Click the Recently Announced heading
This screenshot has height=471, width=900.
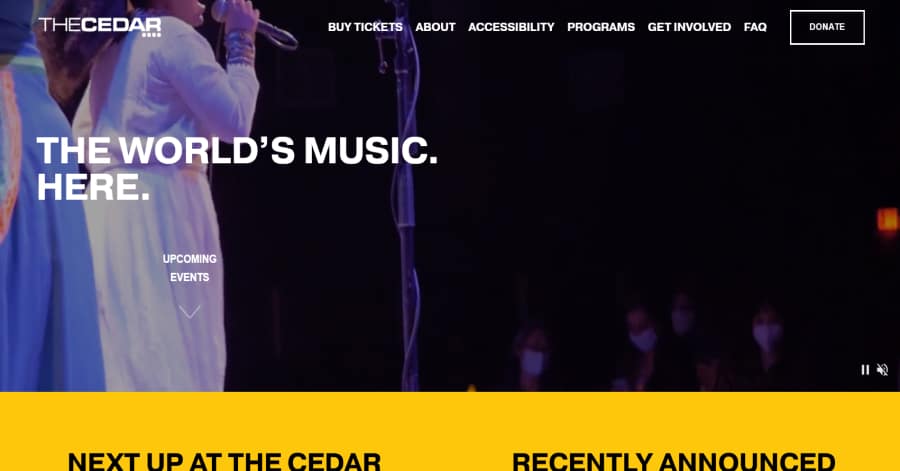click(673, 462)
